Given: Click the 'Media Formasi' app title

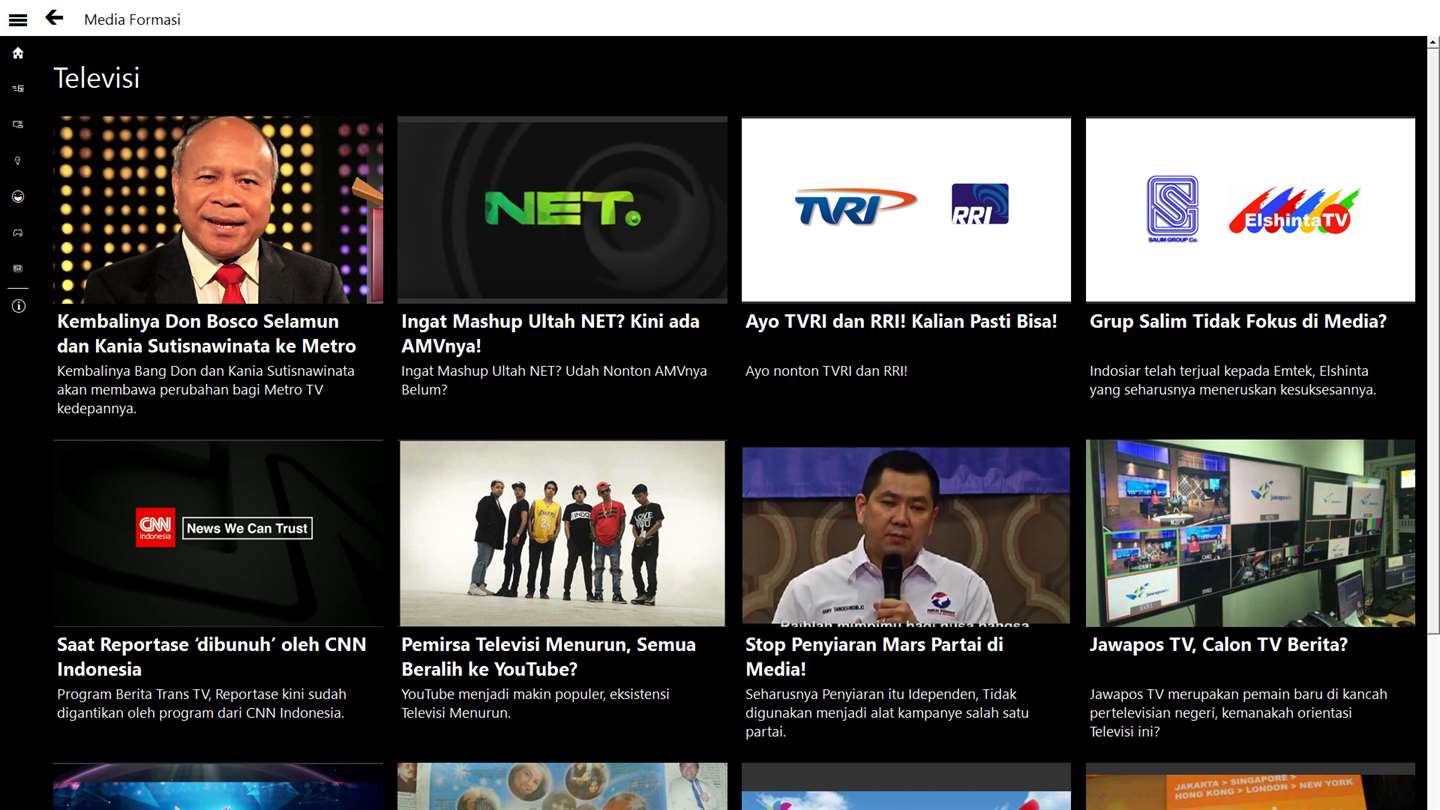Looking at the screenshot, I should point(132,19).
